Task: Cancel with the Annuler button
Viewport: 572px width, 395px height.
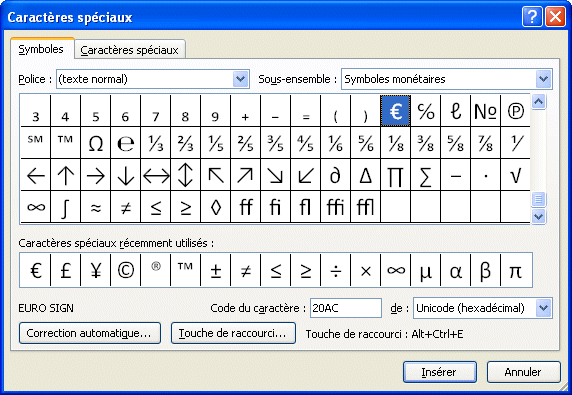Action: 523,372
